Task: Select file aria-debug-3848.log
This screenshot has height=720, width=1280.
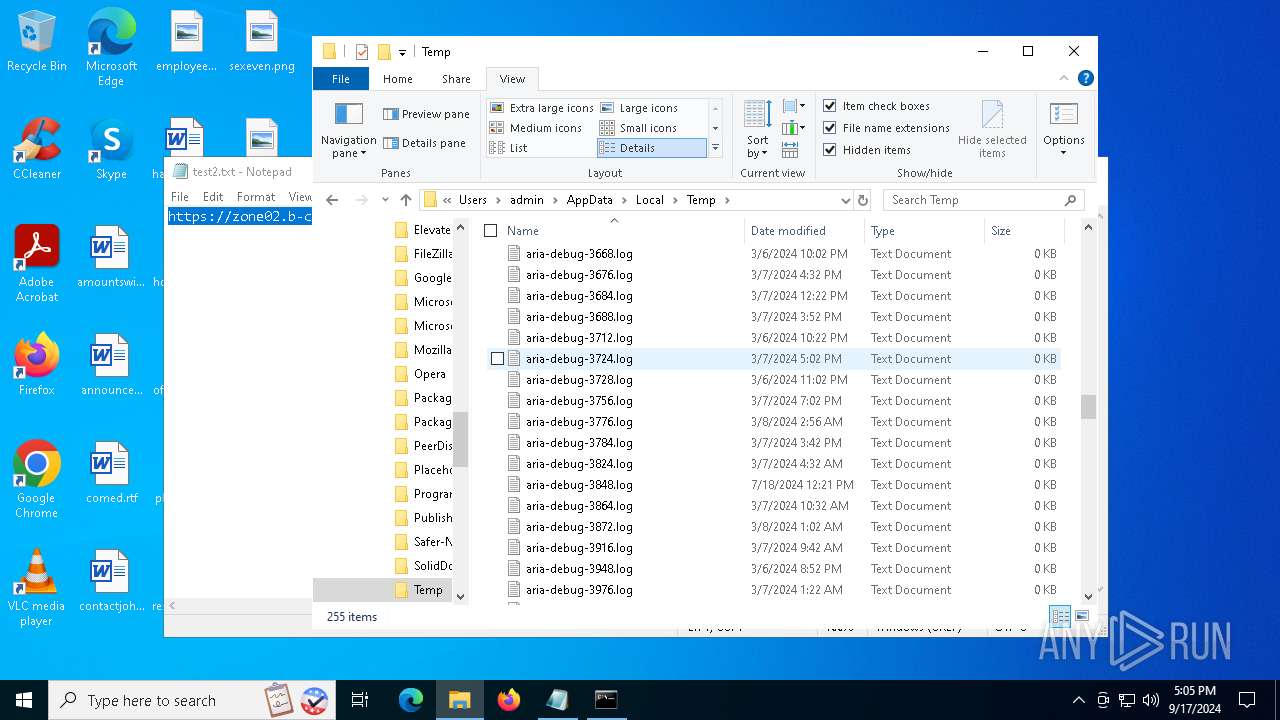Action: point(579,485)
